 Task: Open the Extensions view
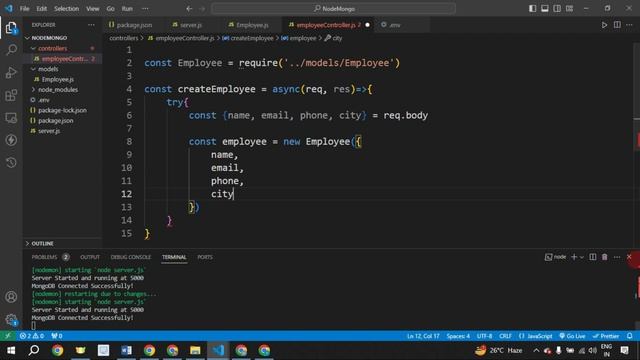click(x=11, y=95)
